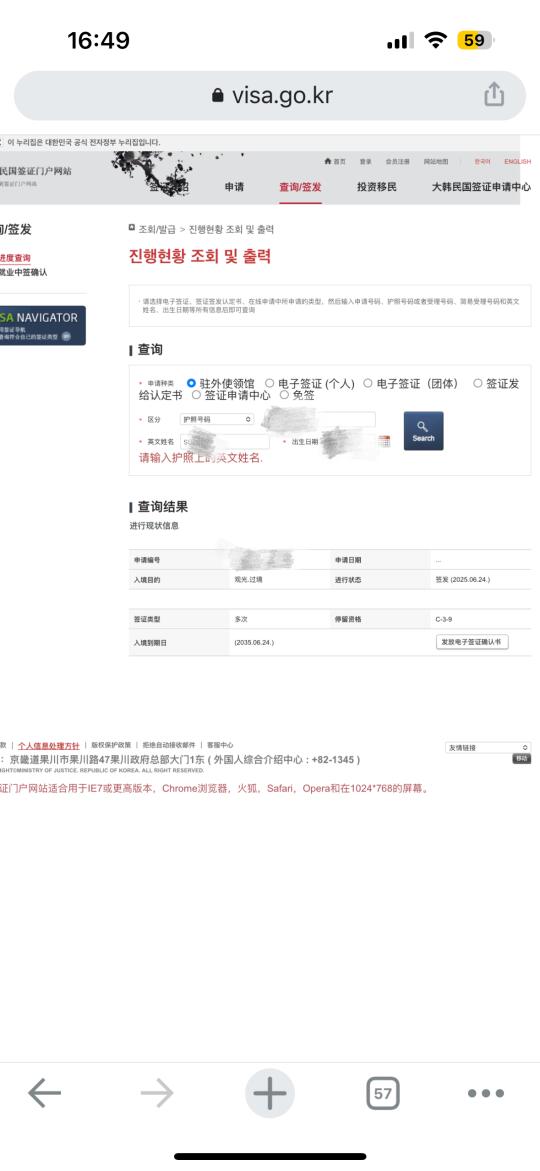
Task: Open the tab switcher showing 57
Action: pyautogui.click(x=382, y=1093)
